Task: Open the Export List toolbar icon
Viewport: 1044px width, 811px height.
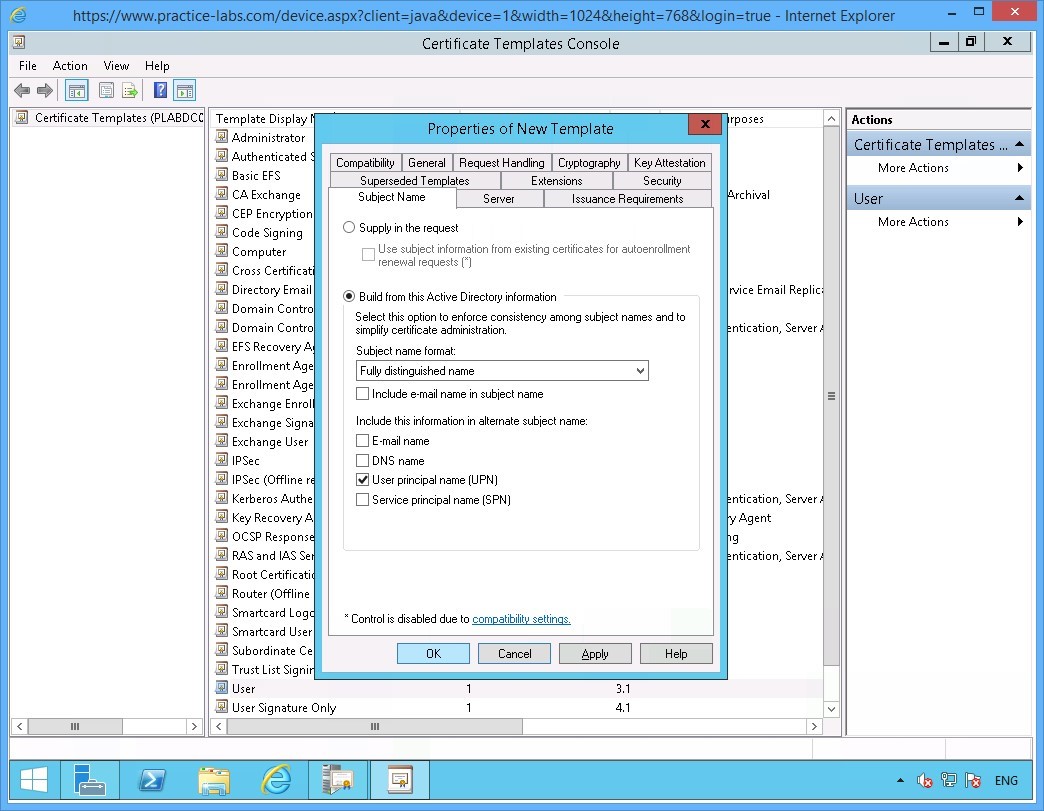Action: coord(130,90)
